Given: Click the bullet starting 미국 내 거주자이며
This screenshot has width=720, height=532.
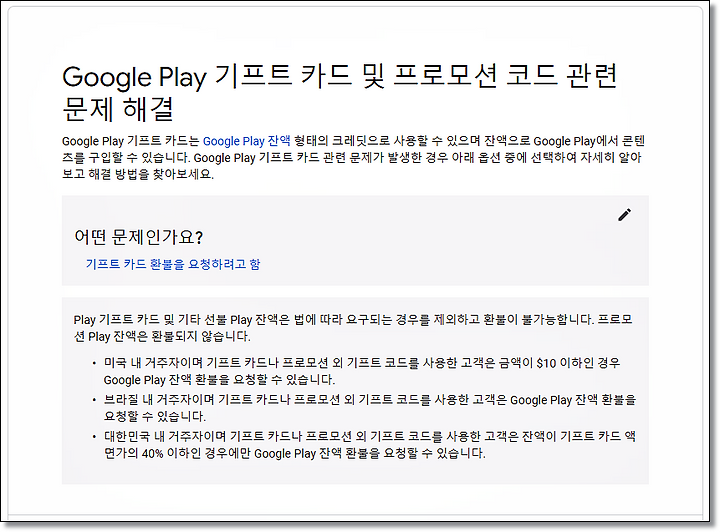Looking at the screenshot, I should click(362, 371).
